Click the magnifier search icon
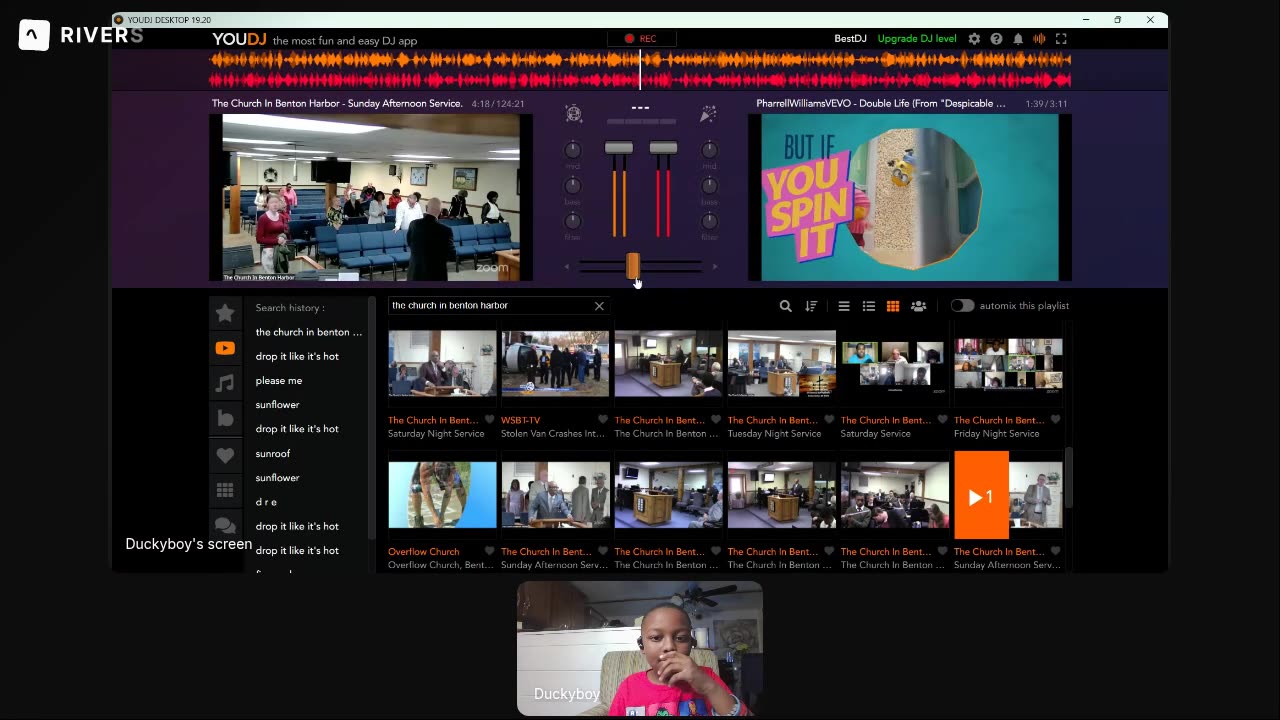The image size is (1280, 720). 785,306
